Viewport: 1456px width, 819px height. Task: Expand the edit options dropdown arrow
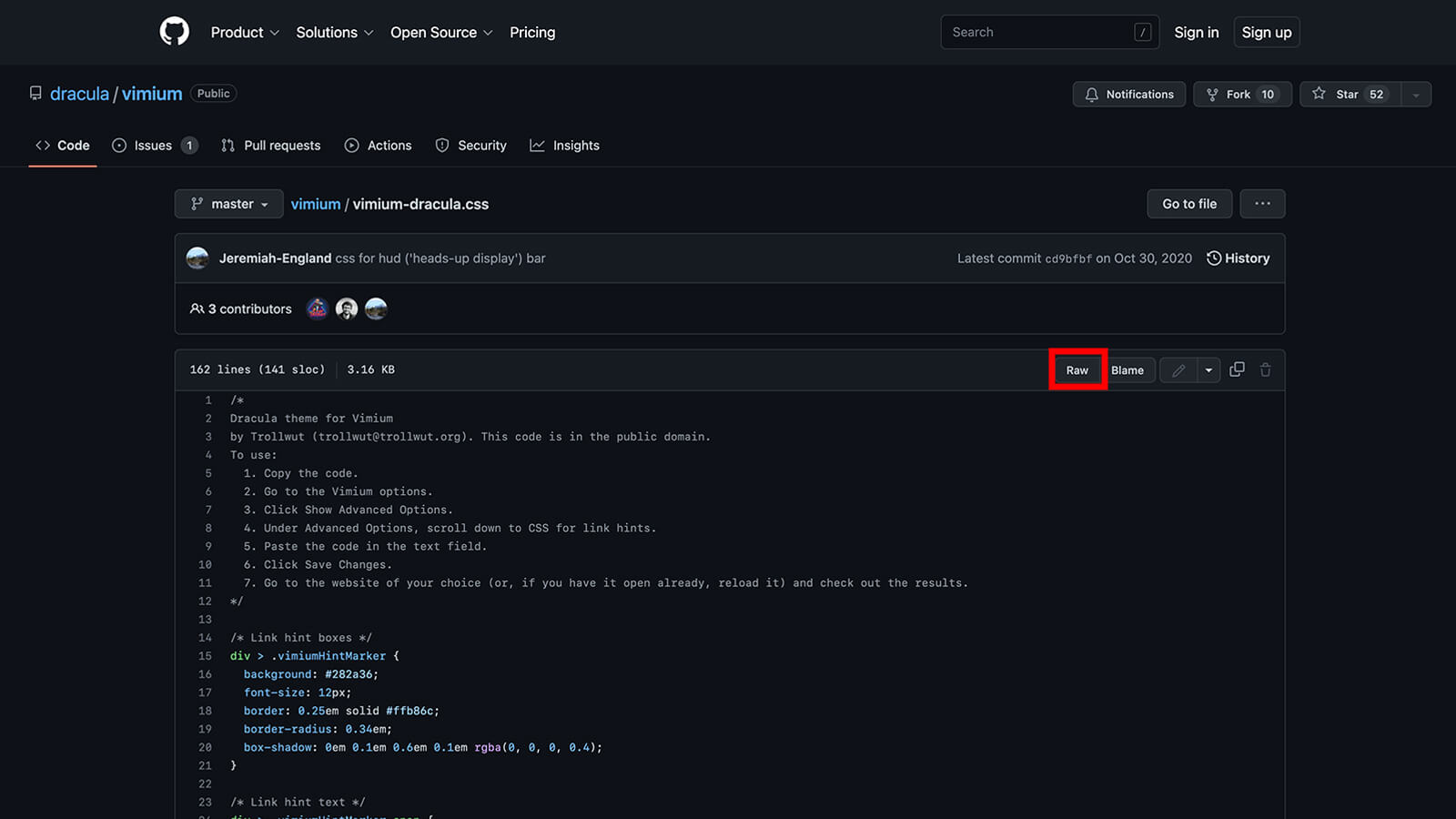(1208, 370)
